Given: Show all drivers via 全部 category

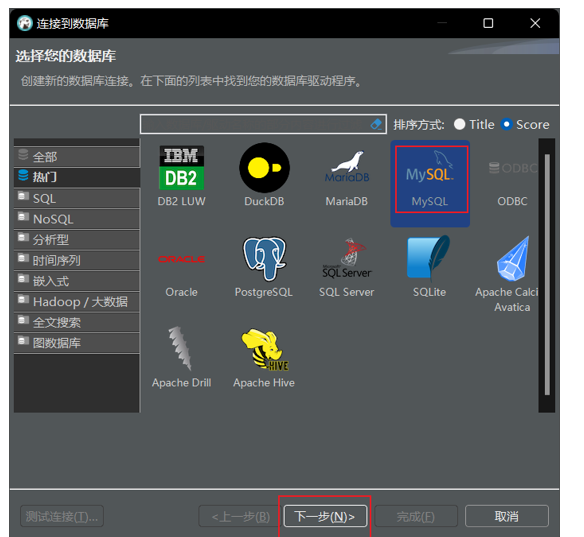Looking at the screenshot, I should [x=77, y=157].
